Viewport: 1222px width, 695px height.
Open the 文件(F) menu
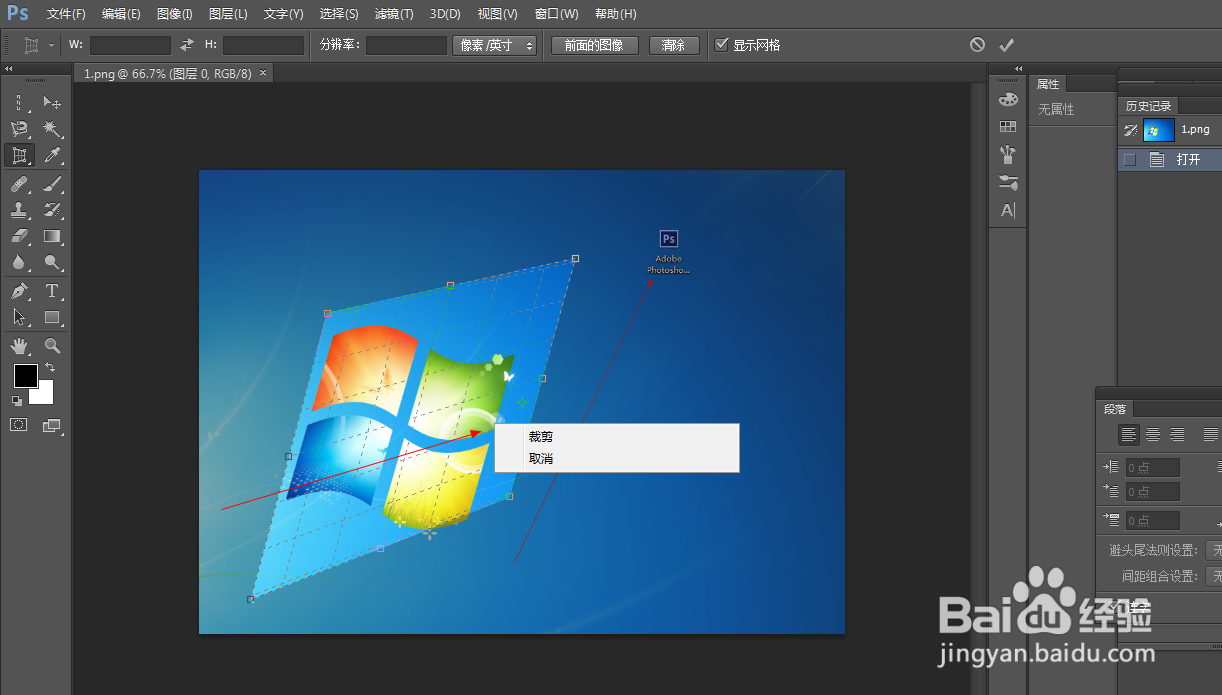pos(66,14)
